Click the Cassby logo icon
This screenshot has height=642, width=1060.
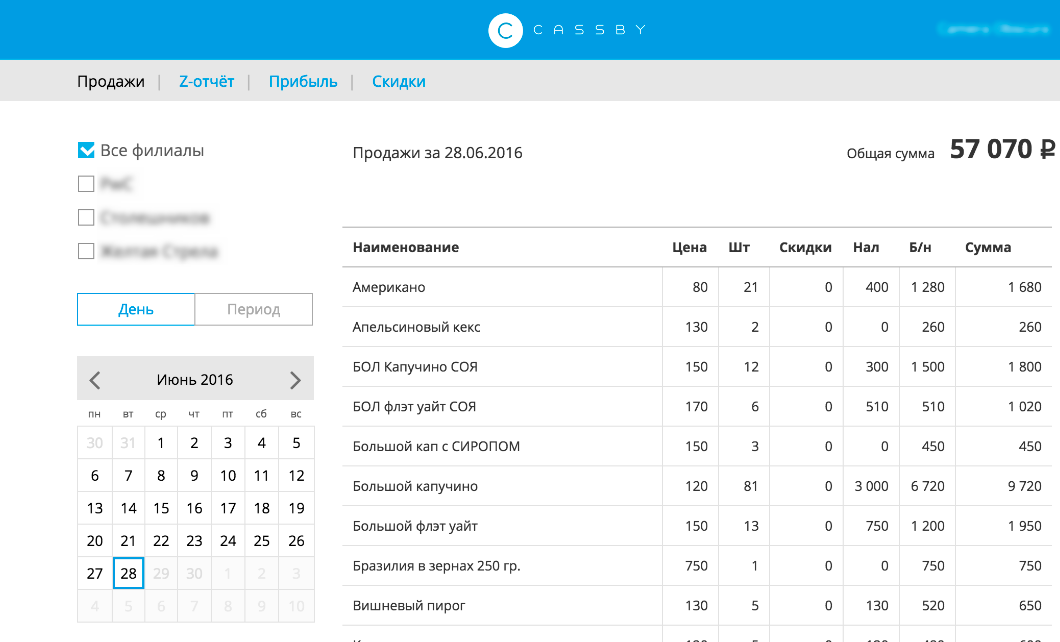pyautogui.click(x=506, y=30)
